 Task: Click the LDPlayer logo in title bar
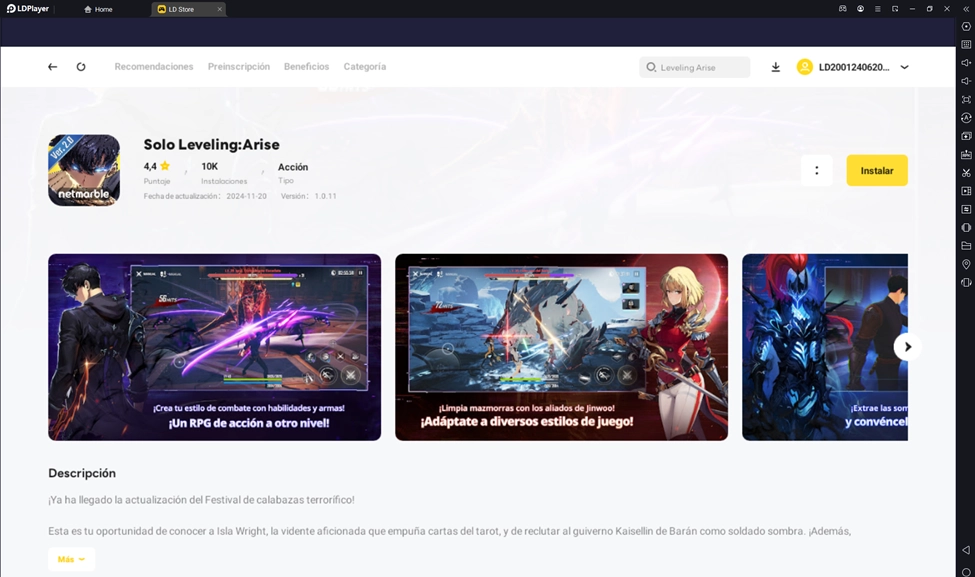click(x=27, y=9)
